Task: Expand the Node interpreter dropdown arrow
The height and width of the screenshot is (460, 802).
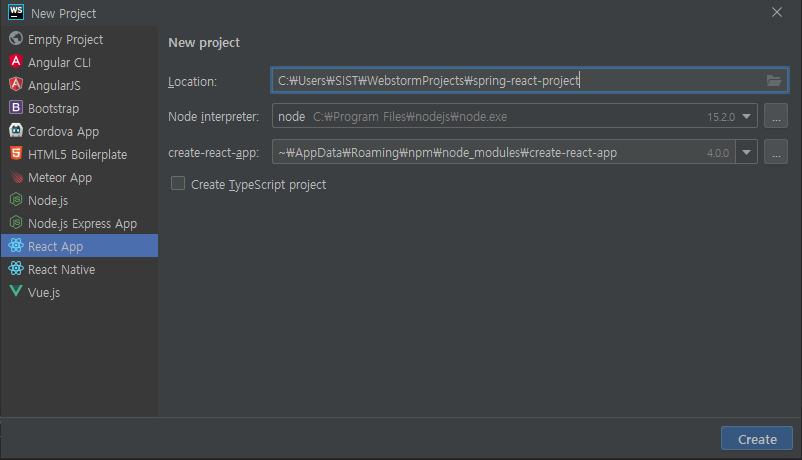Action: click(747, 116)
